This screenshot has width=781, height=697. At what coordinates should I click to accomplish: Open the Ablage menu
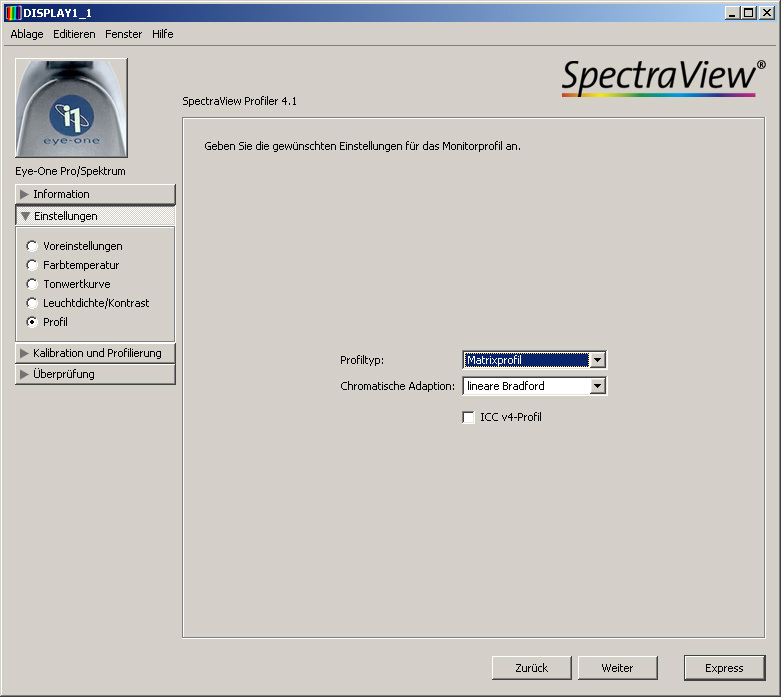pos(27,34)
